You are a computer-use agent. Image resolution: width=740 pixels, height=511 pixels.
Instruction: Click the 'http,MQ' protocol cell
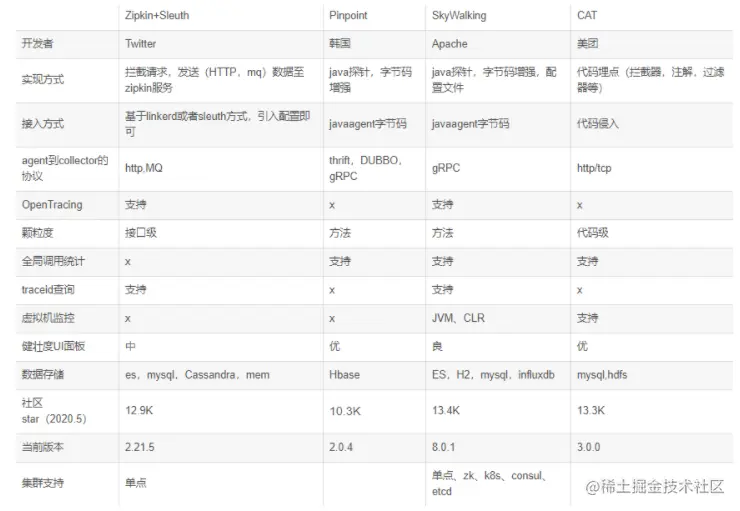tap(143, 168)
